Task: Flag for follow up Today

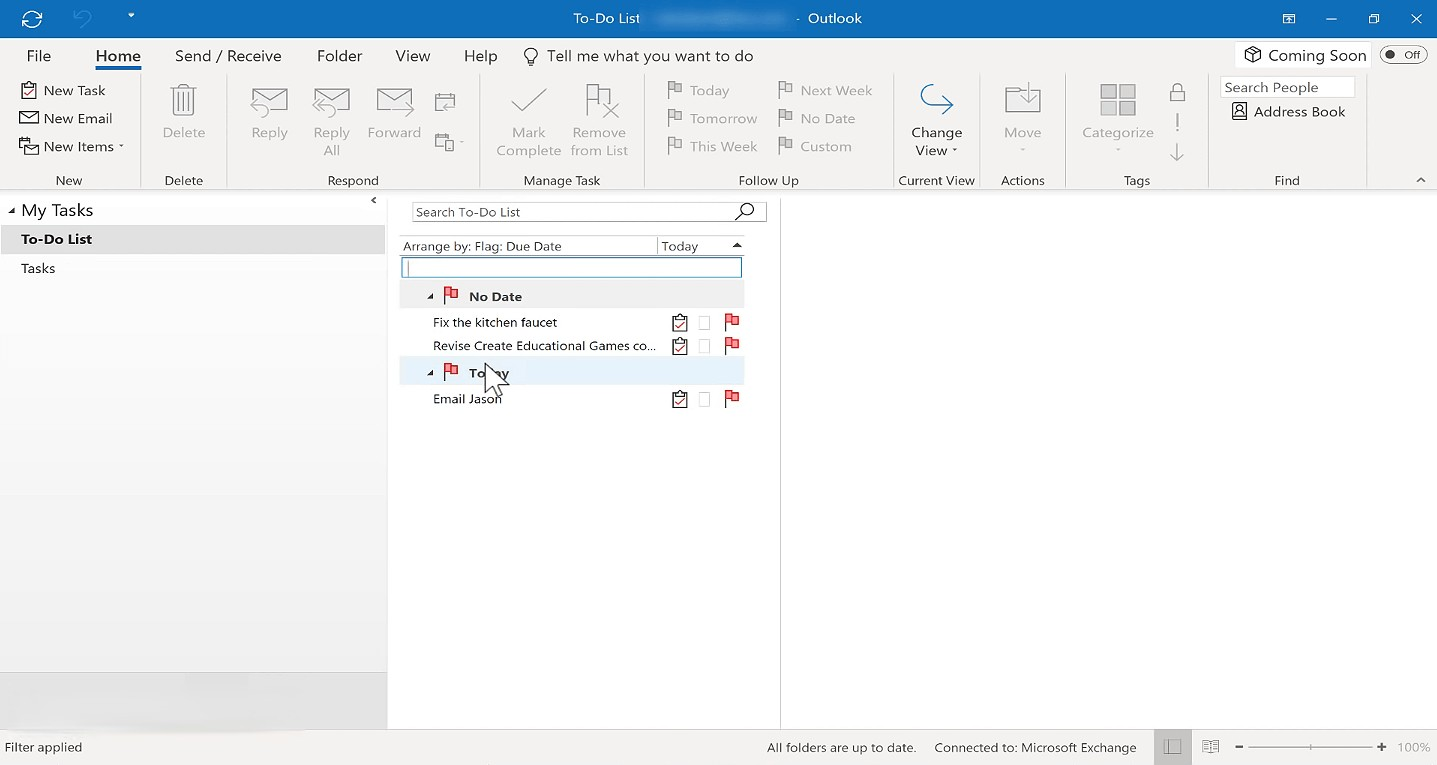Action: 698,90
